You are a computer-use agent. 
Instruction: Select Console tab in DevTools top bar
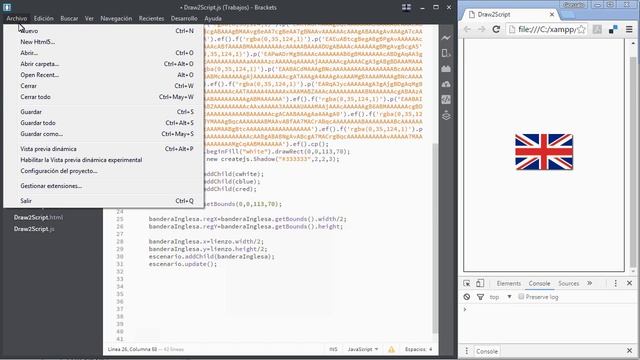click(x=539, y=283)
